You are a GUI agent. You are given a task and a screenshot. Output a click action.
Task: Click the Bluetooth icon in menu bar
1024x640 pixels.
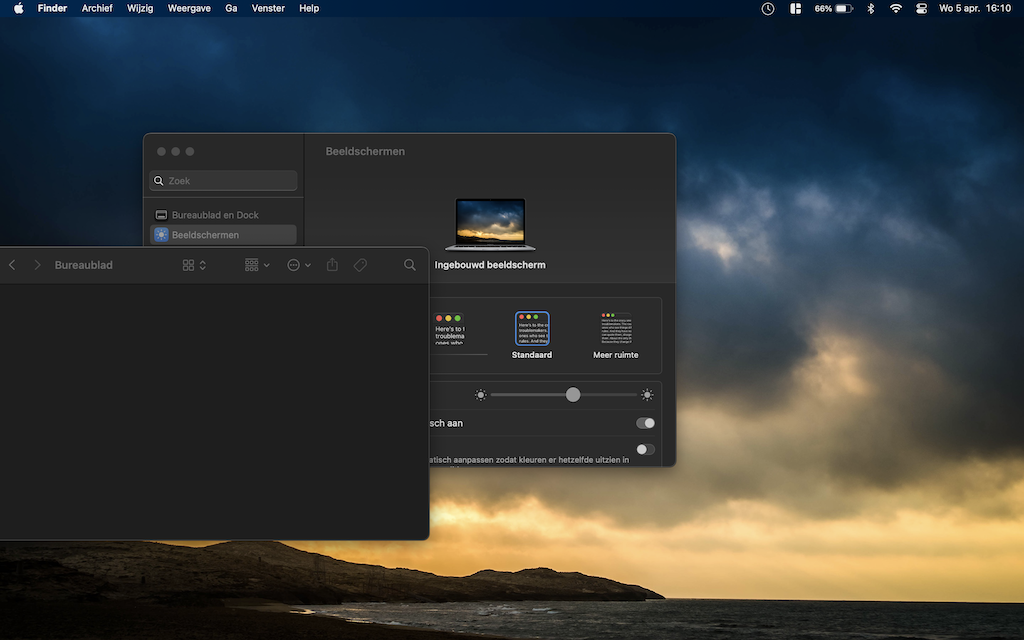tap(870, 8)
